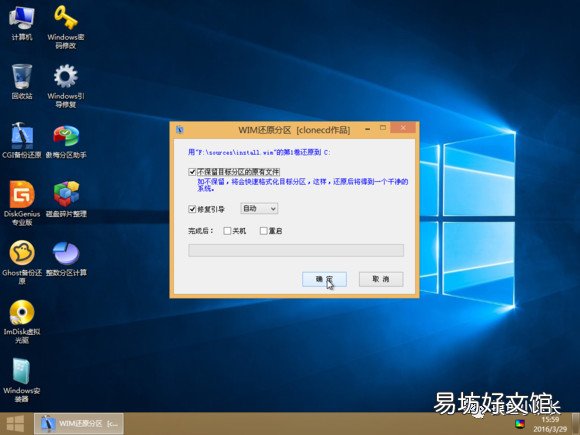Click the WIM还原分区 [clonecd作品] title text

(x=294, y=130)
